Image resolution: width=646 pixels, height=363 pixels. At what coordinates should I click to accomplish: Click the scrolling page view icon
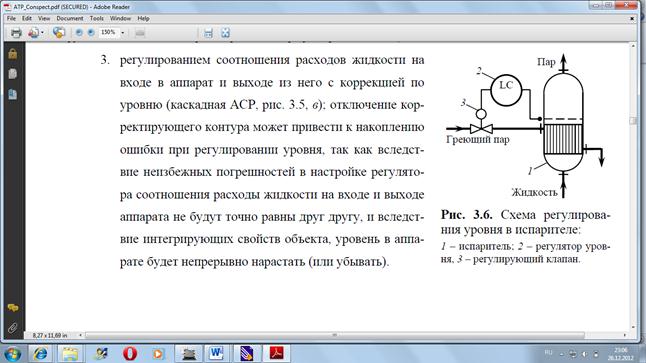pos(208,33)
